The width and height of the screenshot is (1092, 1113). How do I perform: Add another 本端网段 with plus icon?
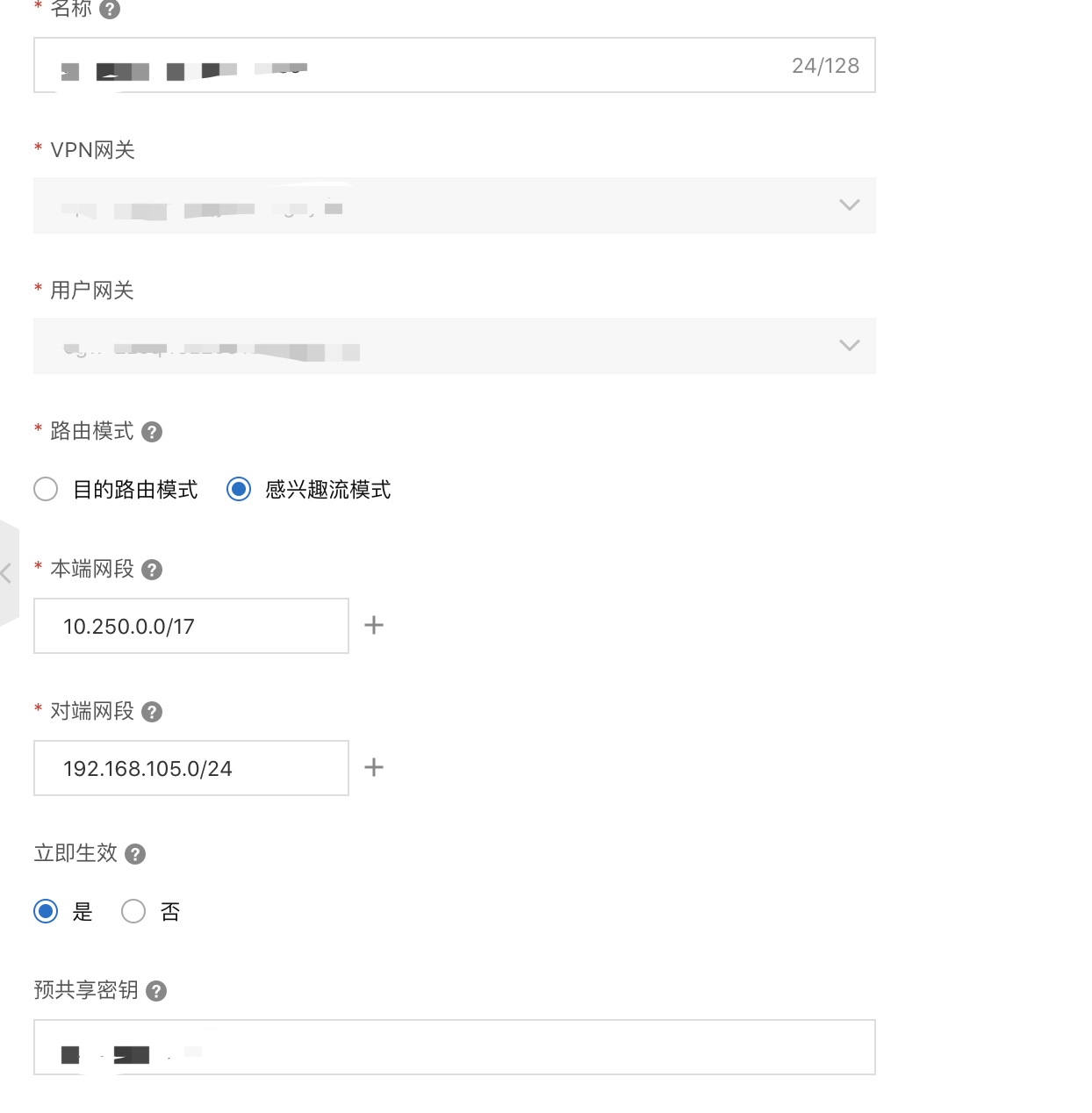pyautogui.click(x=374, y=625)
